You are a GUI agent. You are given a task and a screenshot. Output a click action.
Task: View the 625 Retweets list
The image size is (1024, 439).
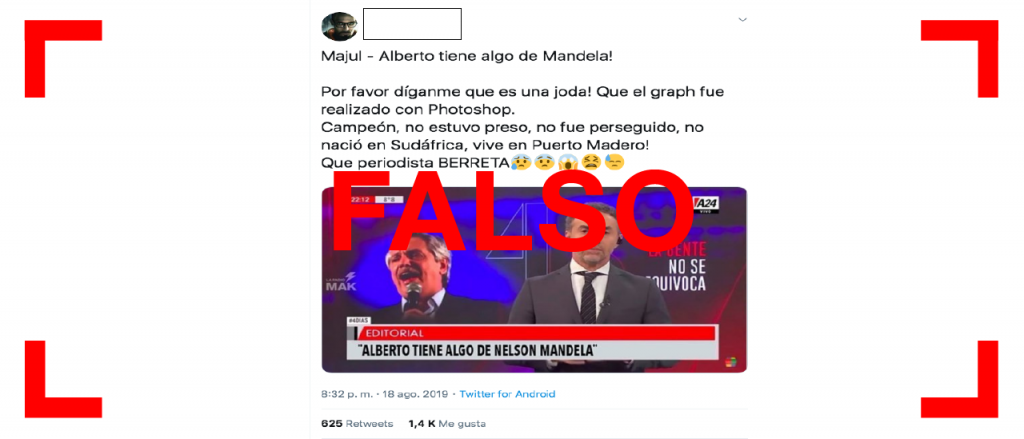(x=357, y=423)
